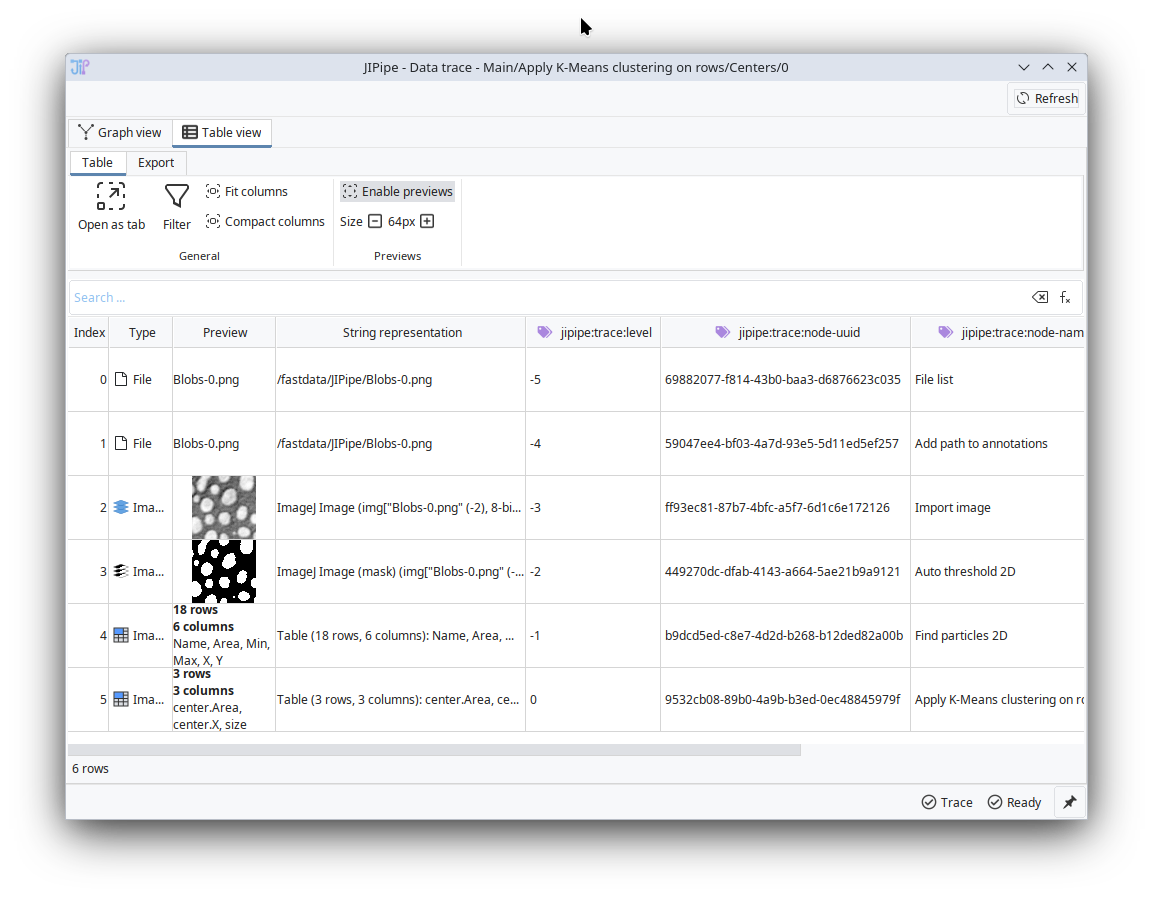The width and height of the screenshot is (1154, 898).
Task: Click into the Search text field
Action: [540, 297]
